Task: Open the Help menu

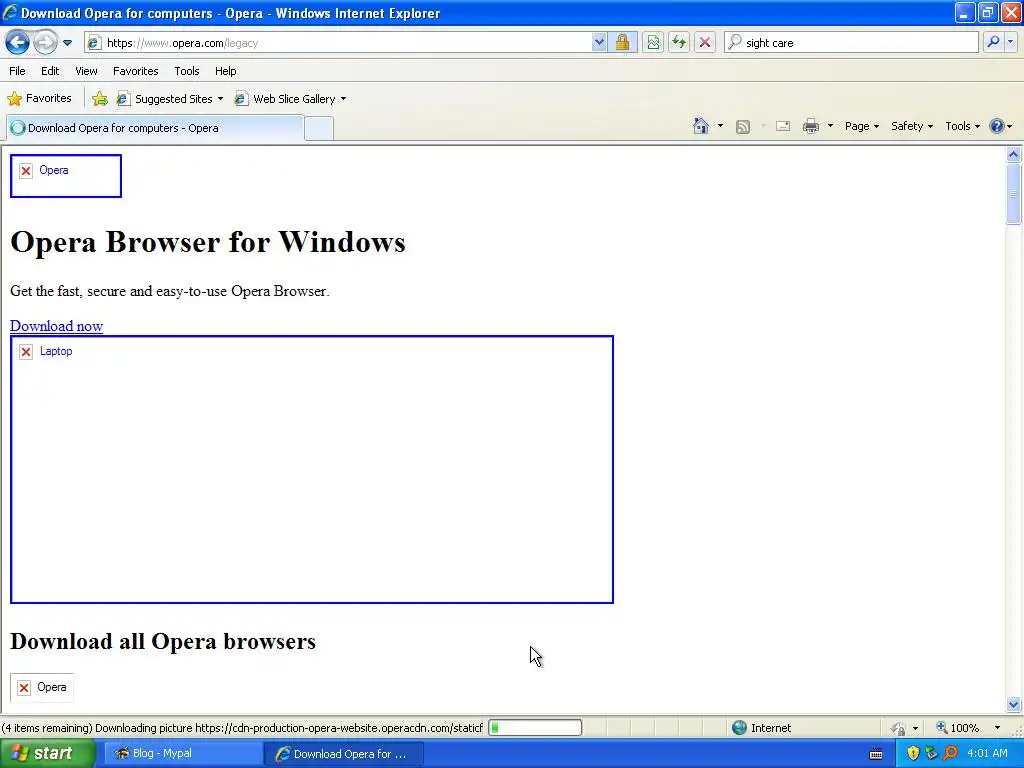Action: tap(225, 71)
